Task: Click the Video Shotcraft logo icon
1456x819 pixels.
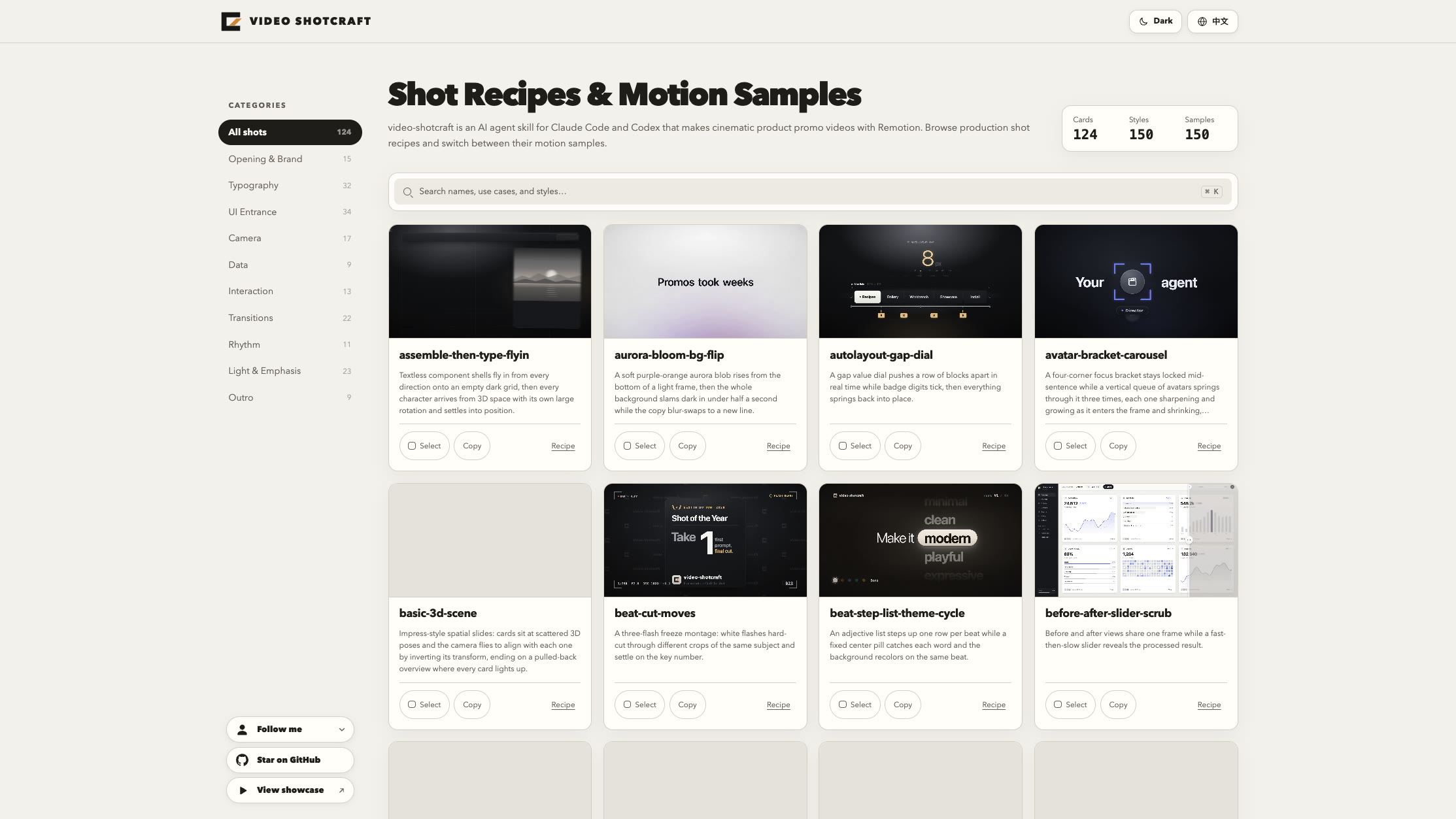Action: click(x=231, y=22)
